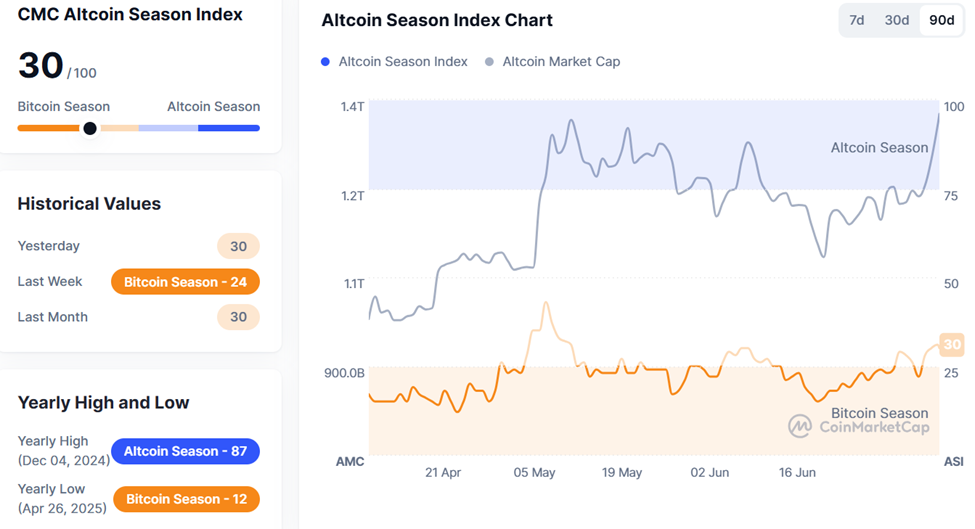Click the CoinMarketCap watermark logo icon
This screenshot has width=975, height=529.
coord(800,427)
